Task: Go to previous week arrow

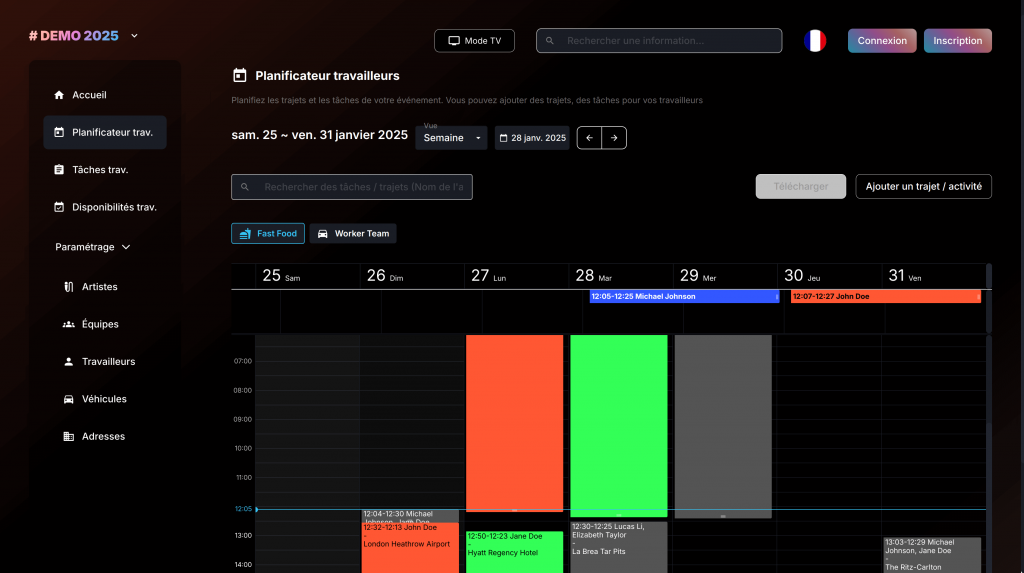Action: [590, 138]
